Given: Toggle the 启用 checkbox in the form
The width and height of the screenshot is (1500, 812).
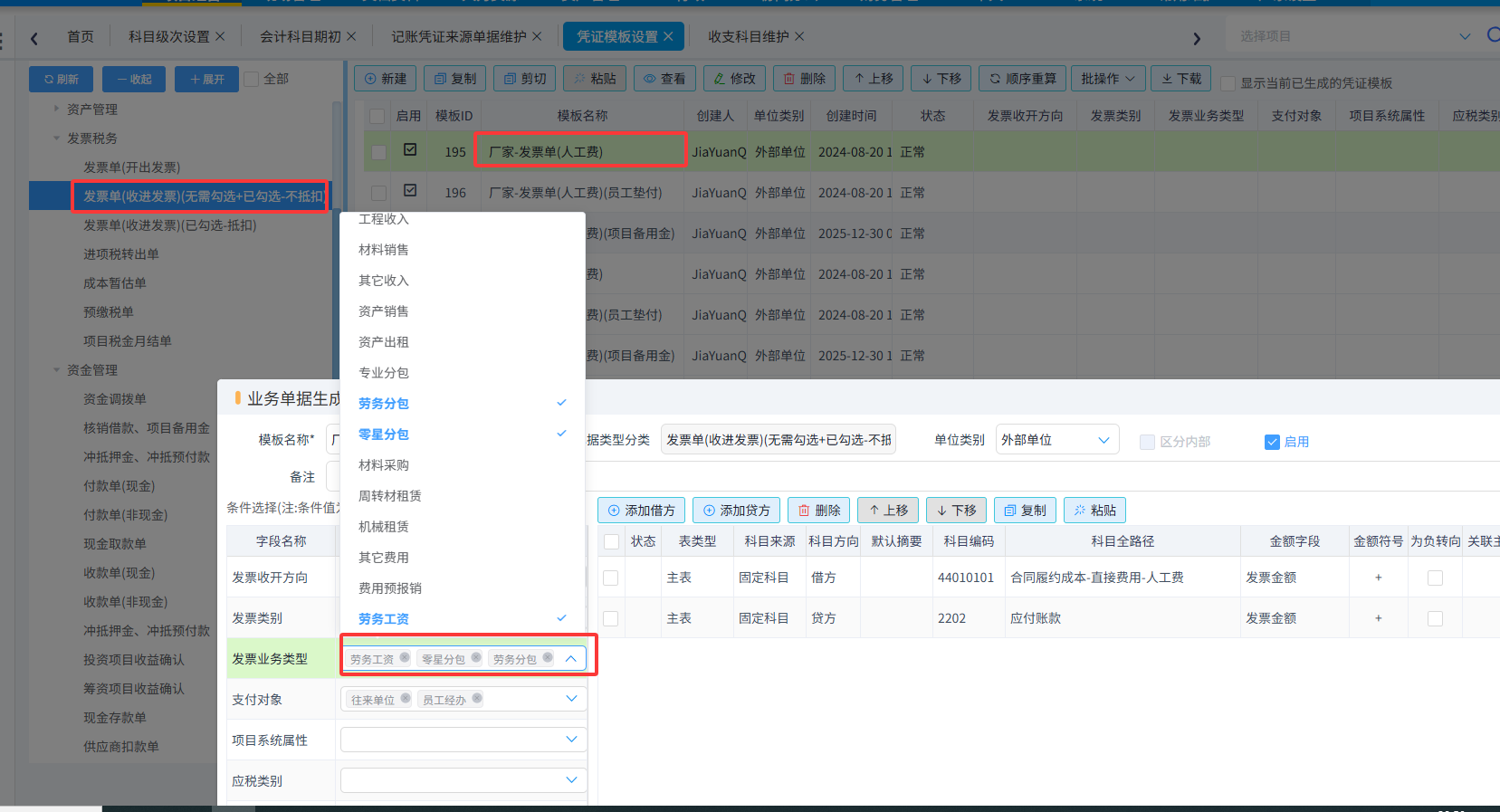Looking at the screenshot, I should tap(1272, 442).
